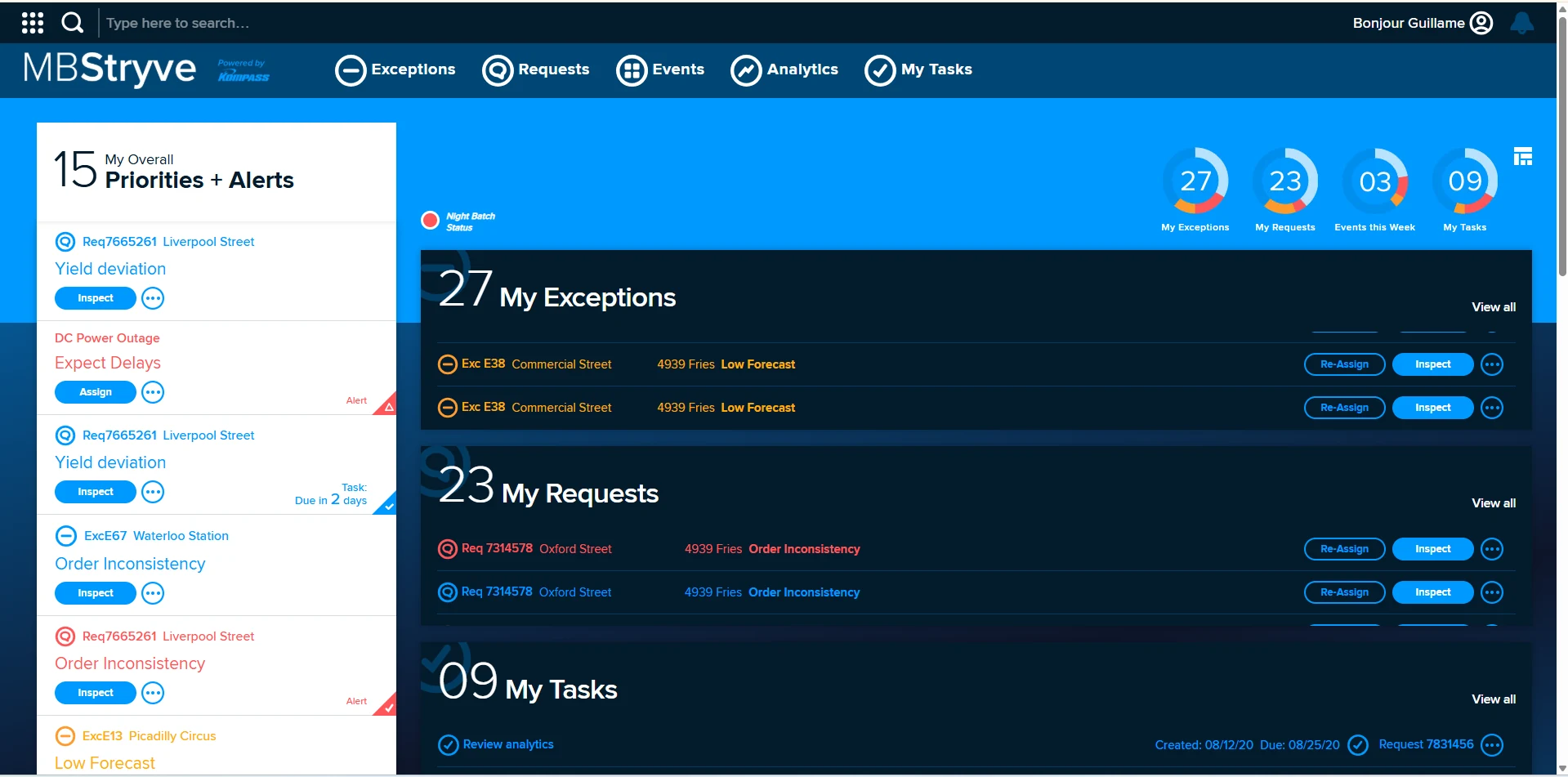The height and width of the screenshot is (777, 1568).
Task: View all My Requests
Action: [x=1494, y=503]
